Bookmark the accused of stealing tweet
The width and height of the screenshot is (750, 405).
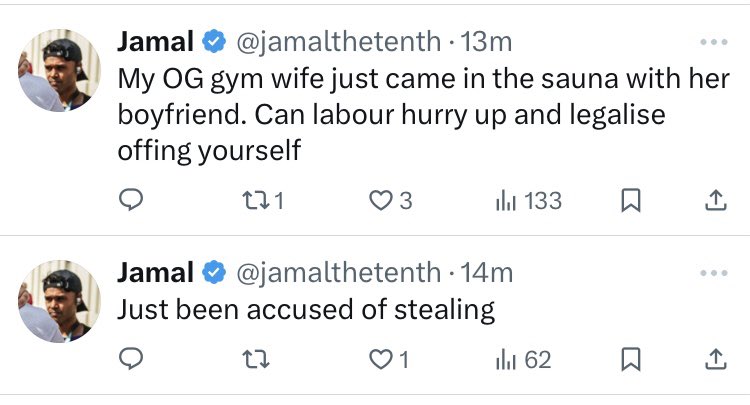tap(630, 359)
